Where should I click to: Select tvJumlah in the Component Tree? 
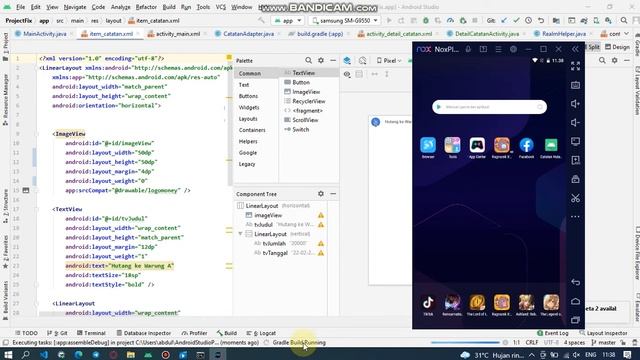tap(274, 243)
